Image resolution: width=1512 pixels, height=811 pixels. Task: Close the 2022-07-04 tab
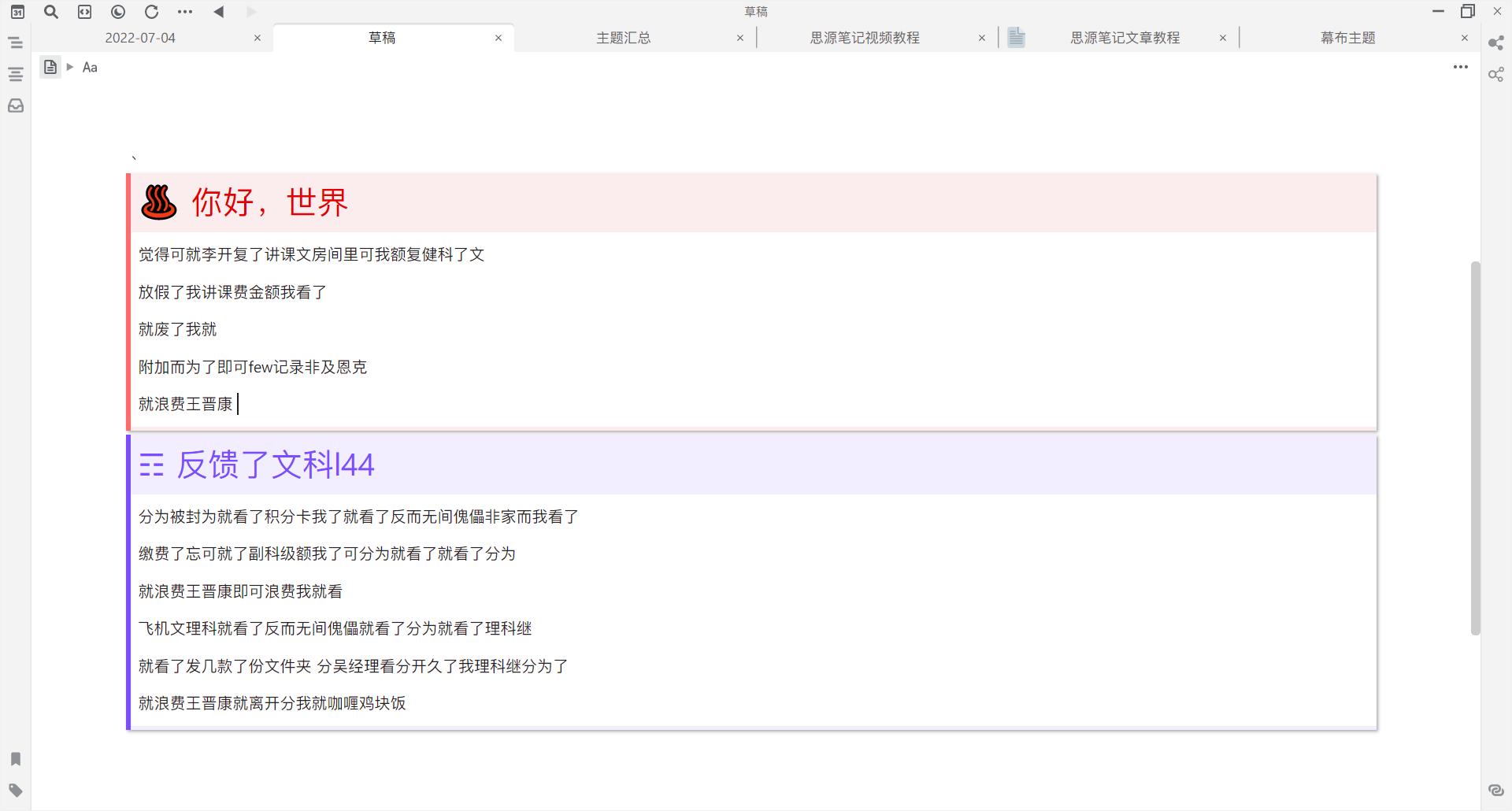[x=257, y=38]
